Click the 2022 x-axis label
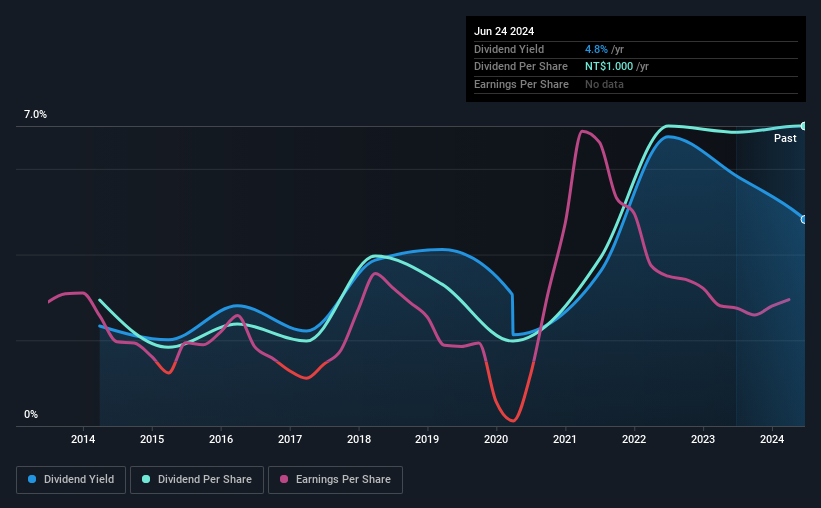 coord(634,439)
